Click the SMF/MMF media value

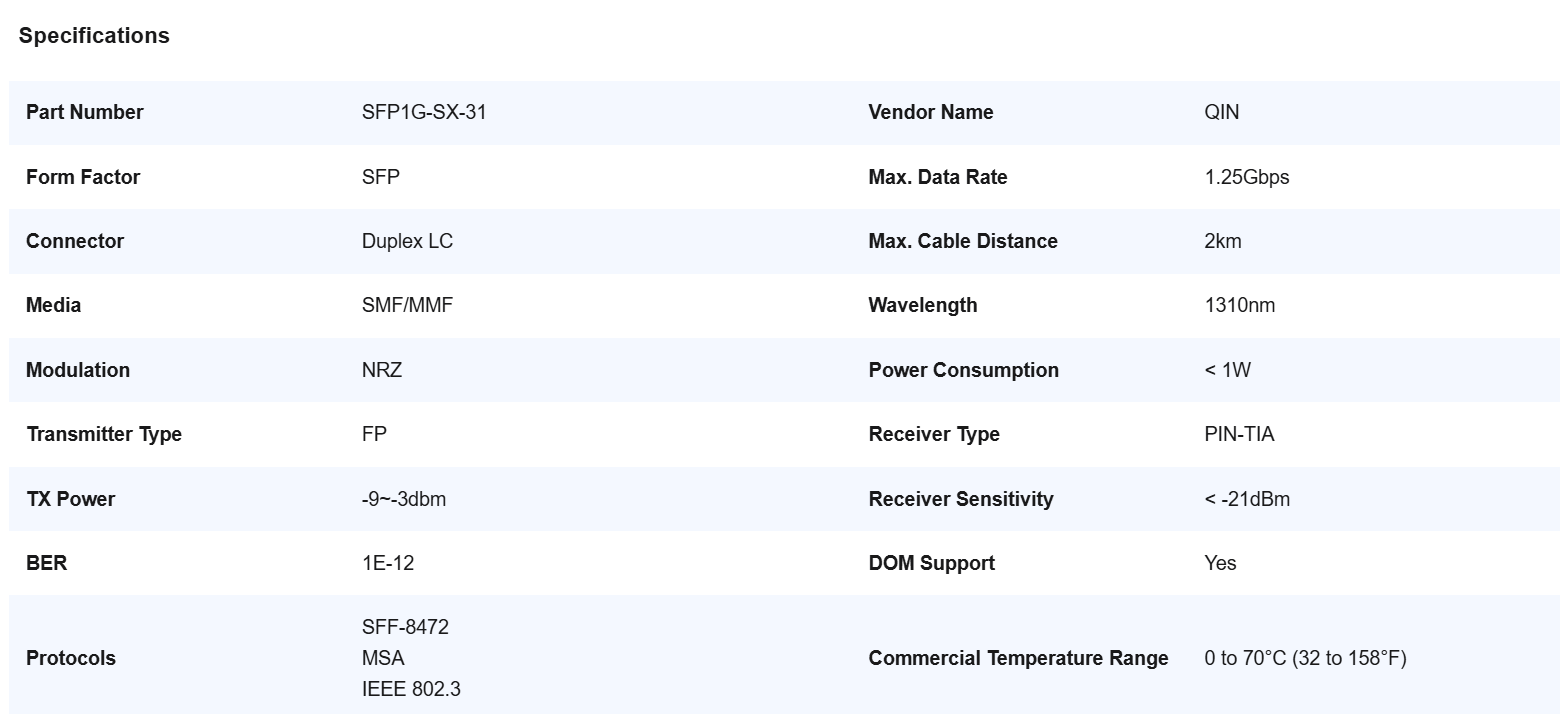click(x=407, y=305)
